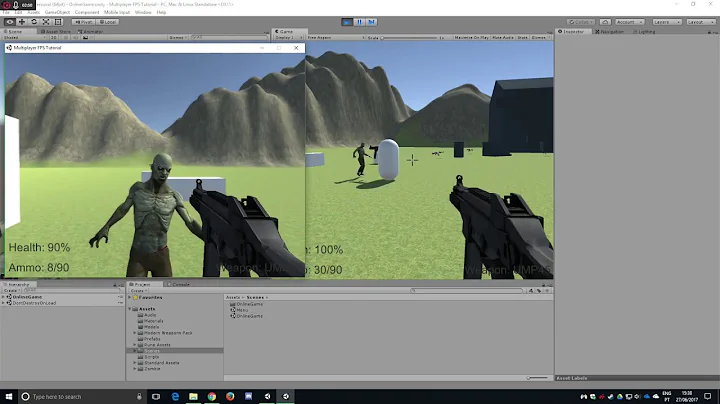Stop play mode with Play button
720x404 pixels.
pyautogui.click(x=347, y=22)
